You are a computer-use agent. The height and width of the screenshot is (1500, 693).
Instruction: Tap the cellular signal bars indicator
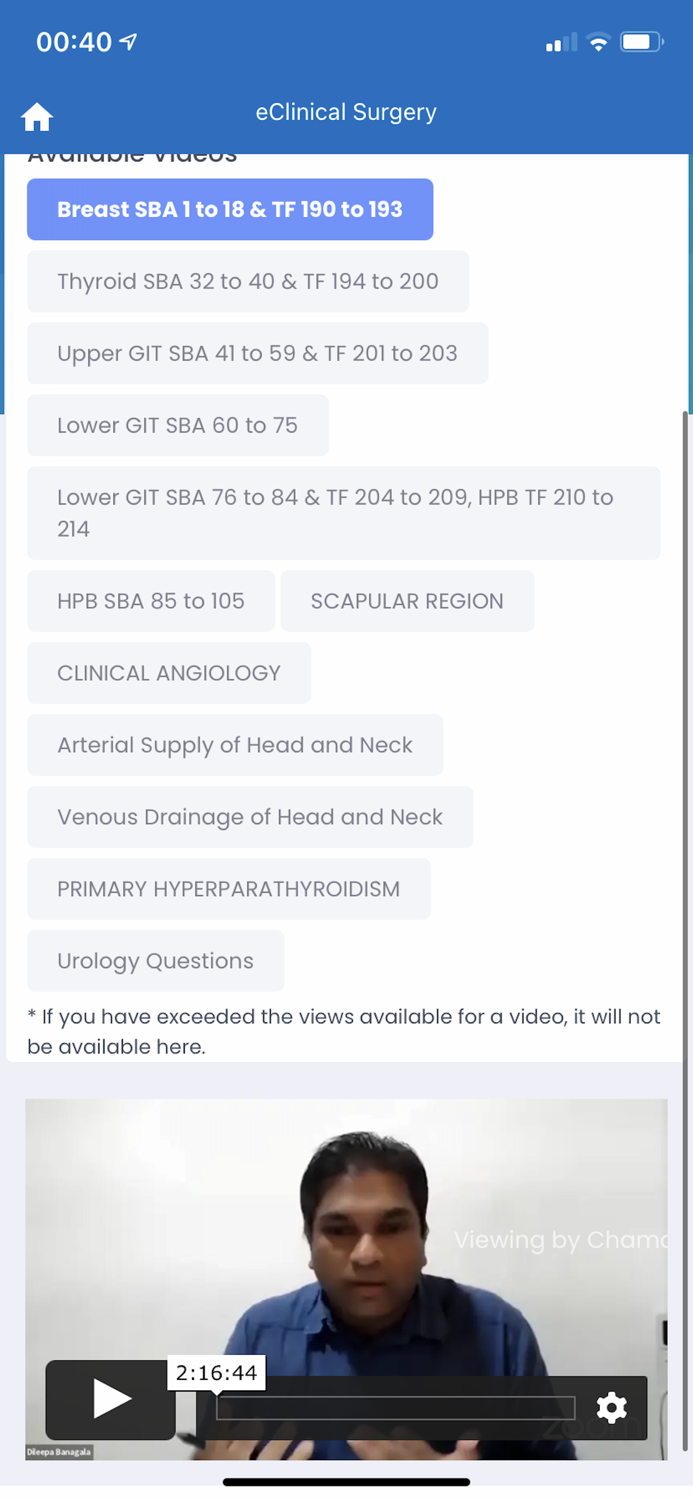pyautogui.click(x=559, y=42)
